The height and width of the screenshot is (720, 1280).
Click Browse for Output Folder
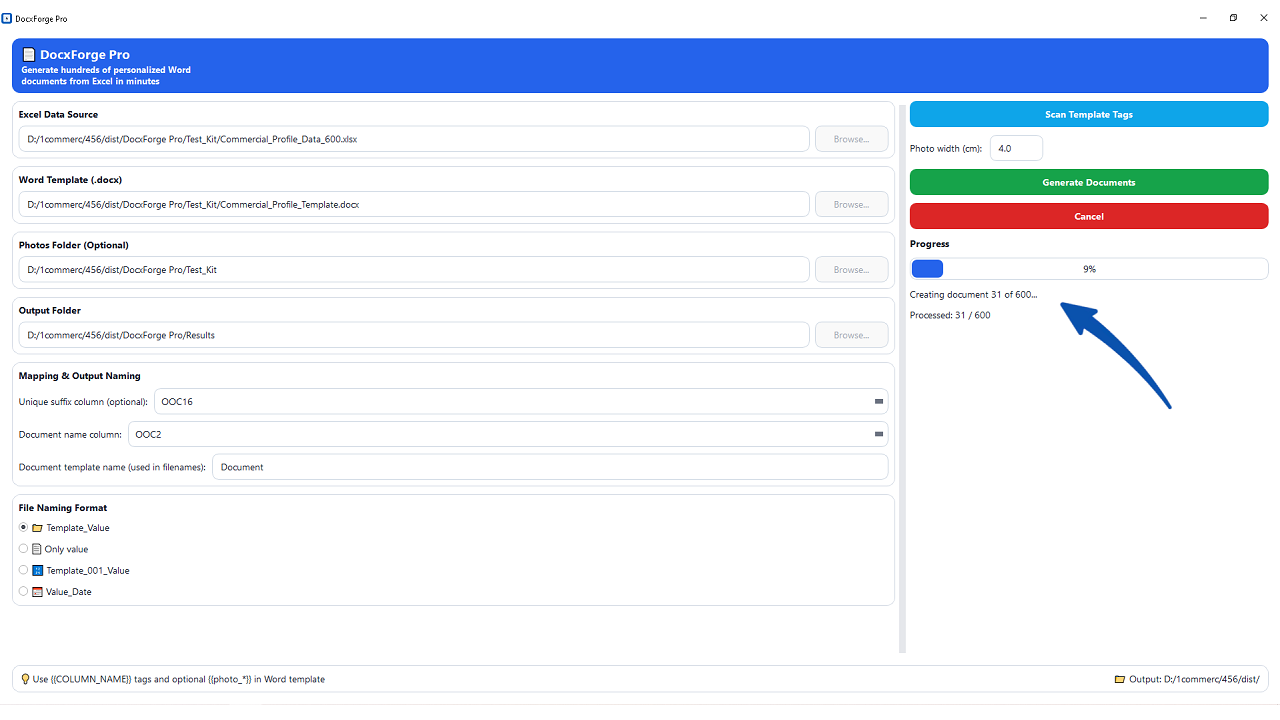851,335
